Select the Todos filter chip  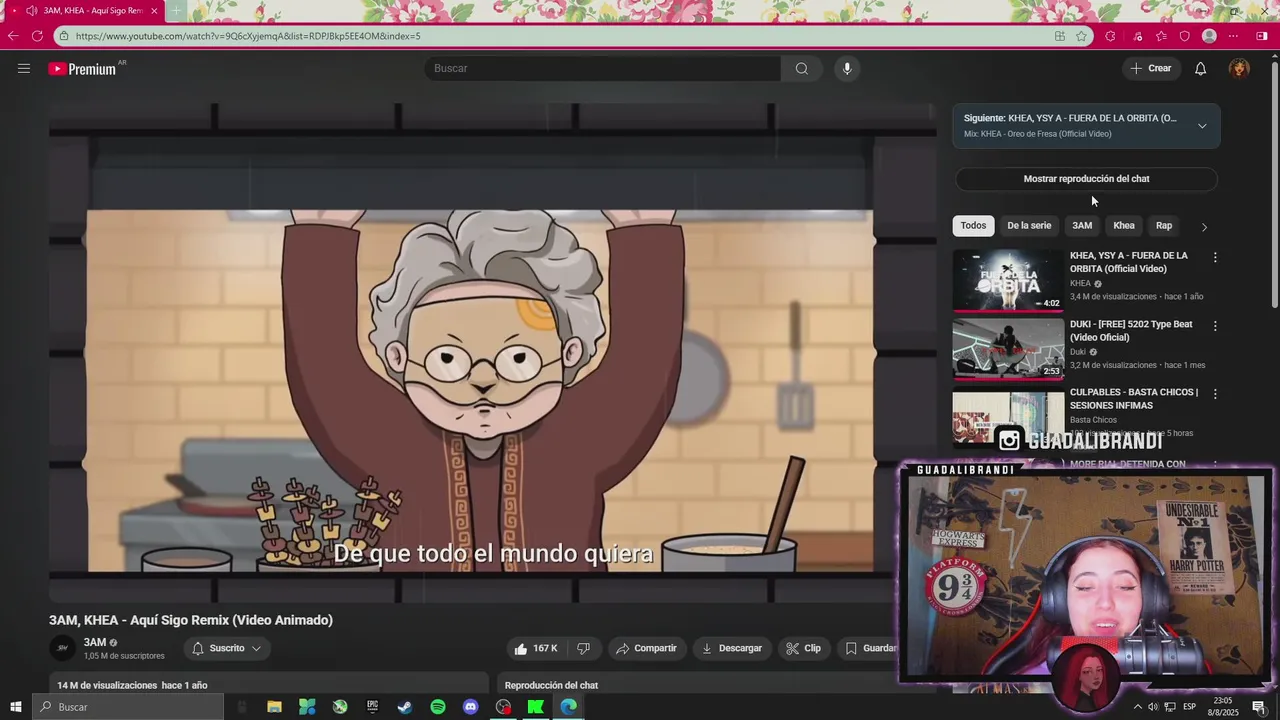[x=973, y=226]
